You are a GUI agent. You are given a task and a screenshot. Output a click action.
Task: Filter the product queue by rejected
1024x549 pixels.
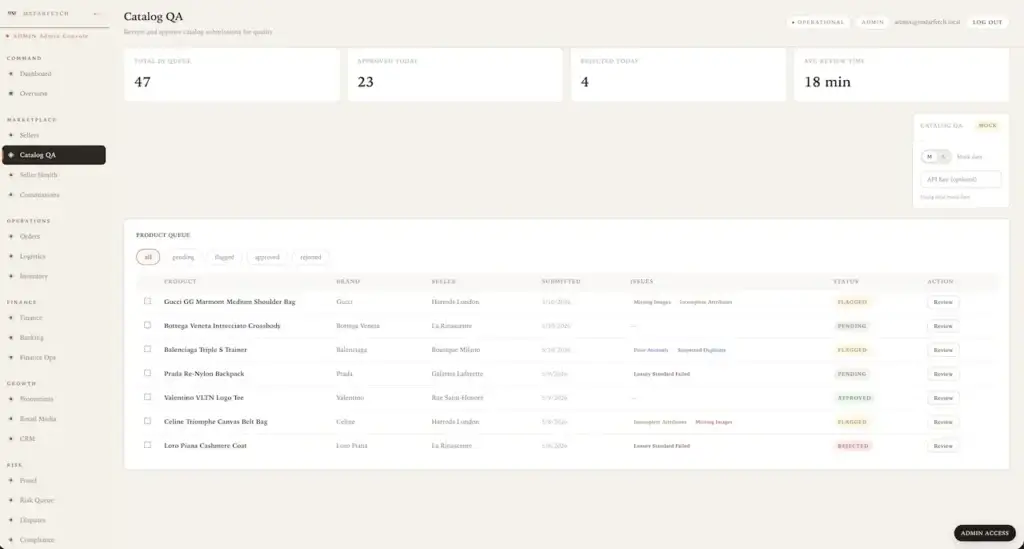click(x=311, y=257)
